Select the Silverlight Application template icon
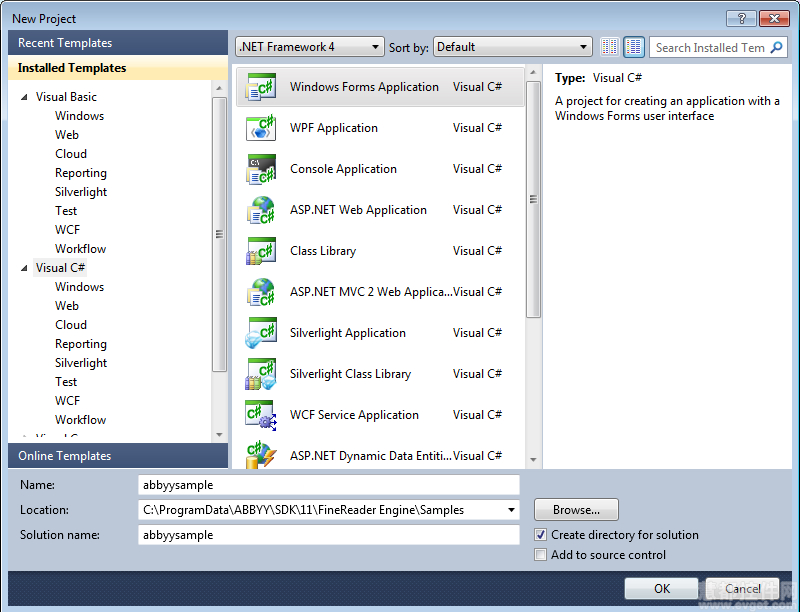The height and width of the screenshot is (612, 800). click(261, 333)
